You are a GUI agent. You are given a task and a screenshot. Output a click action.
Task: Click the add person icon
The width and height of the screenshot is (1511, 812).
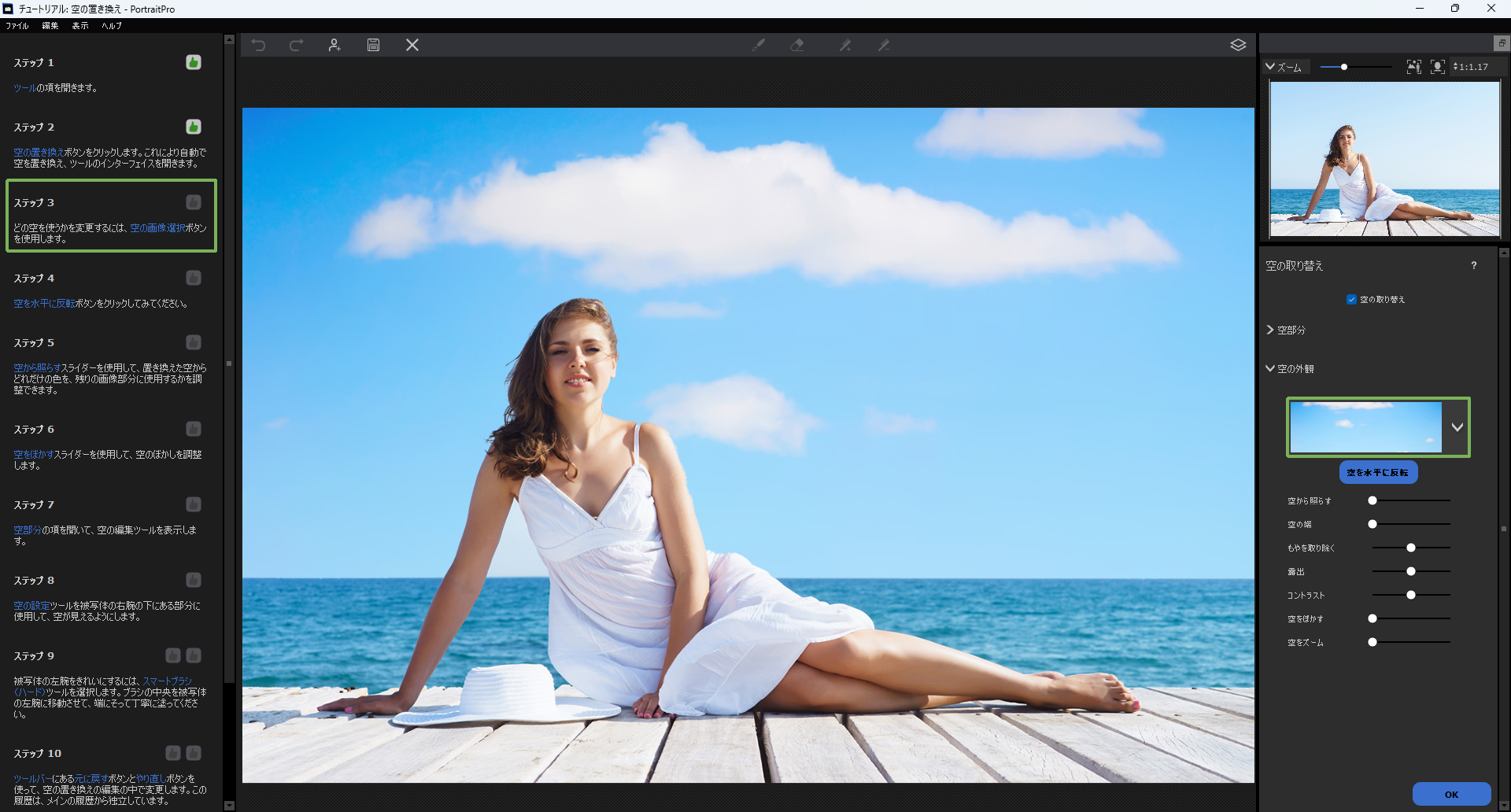click(334, 46)
